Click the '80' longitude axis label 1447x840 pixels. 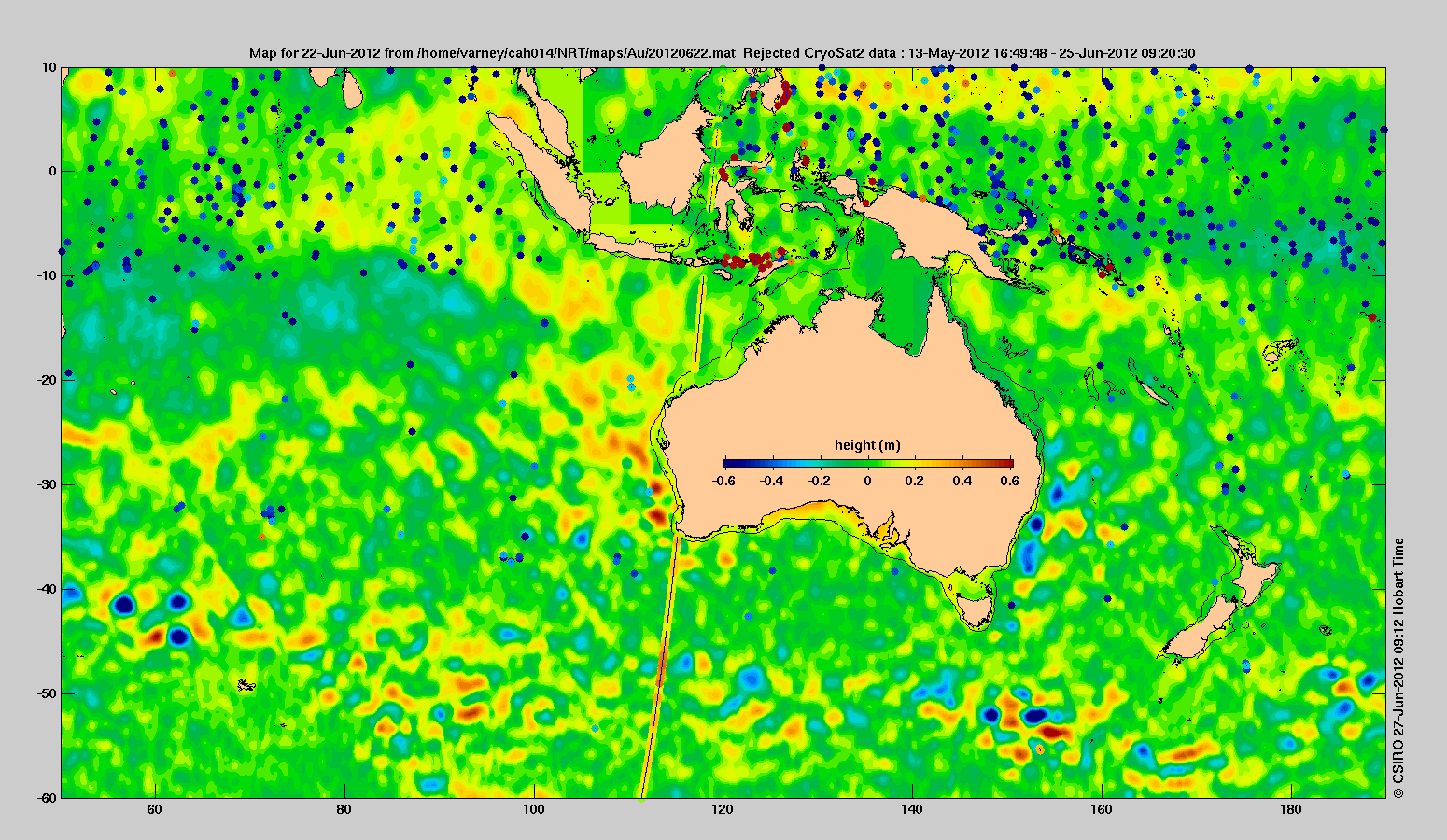(344, 809)
